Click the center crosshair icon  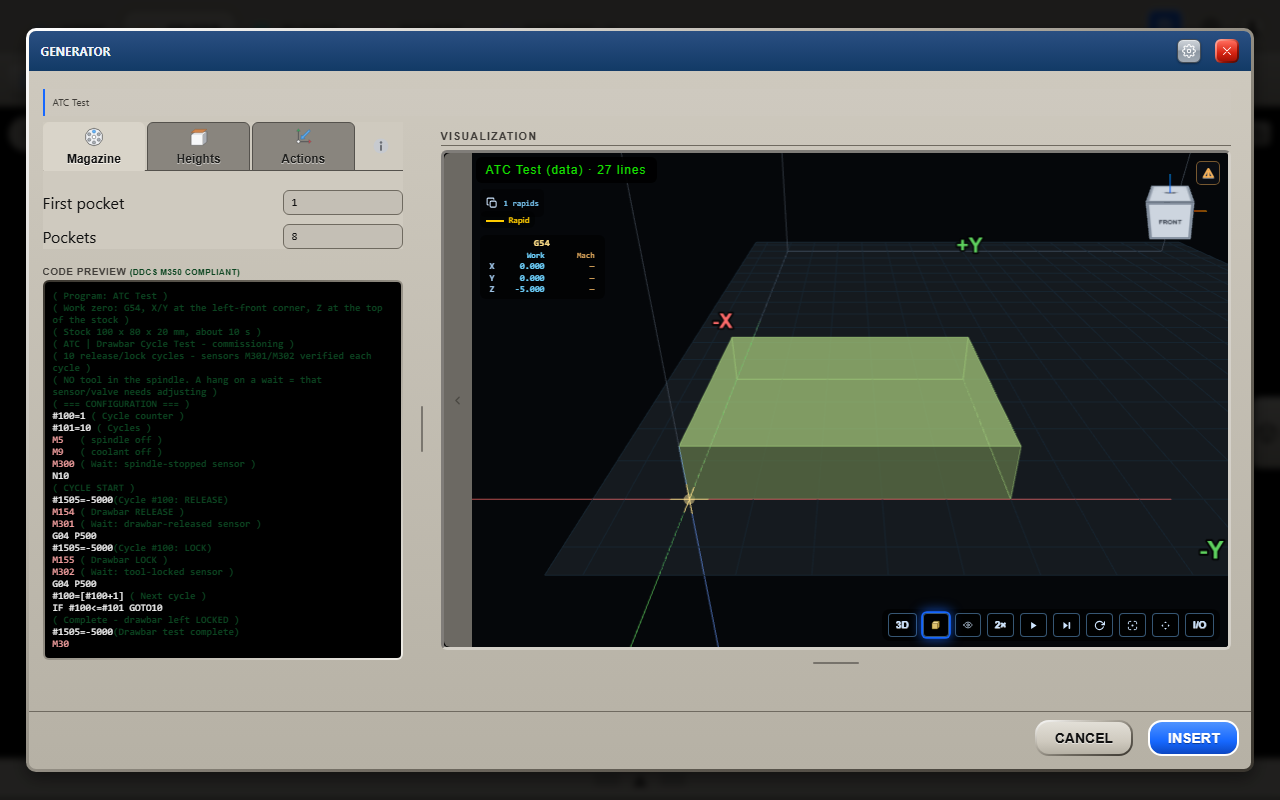(x=1165, y=625)
